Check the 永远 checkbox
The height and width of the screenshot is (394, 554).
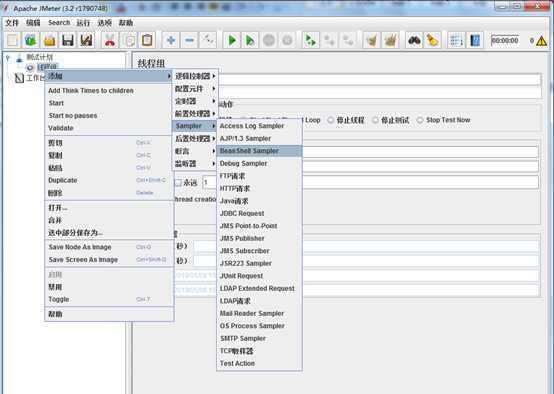[178, 183]
